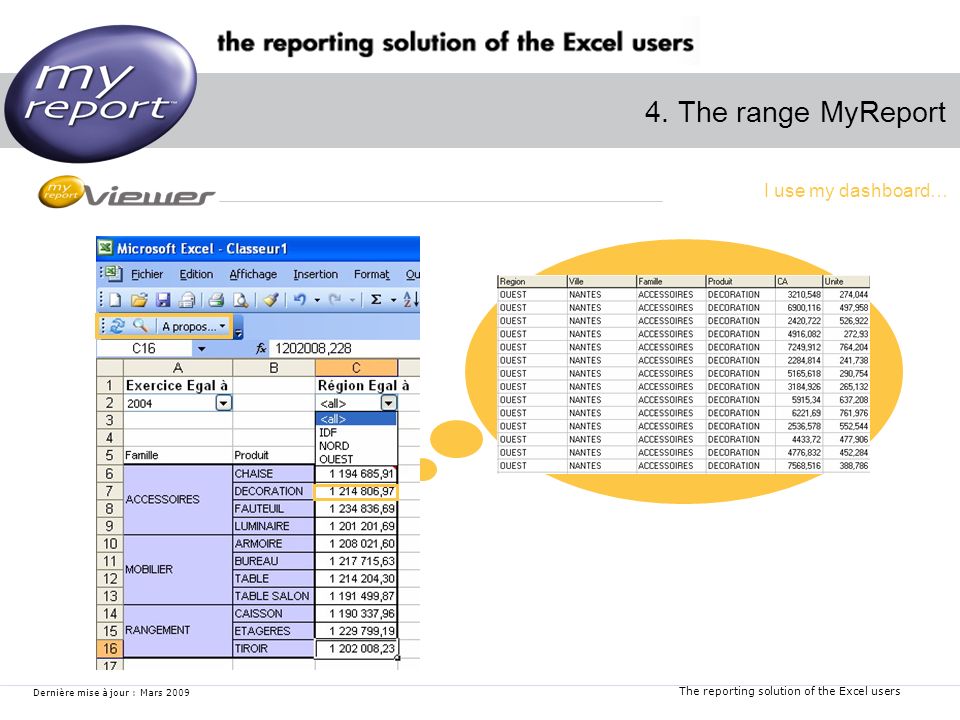Image resolution: width=960 pixels, height=720 pixels.
Task: Click the TABLE SALON product cell
Action: coord(274,596)
